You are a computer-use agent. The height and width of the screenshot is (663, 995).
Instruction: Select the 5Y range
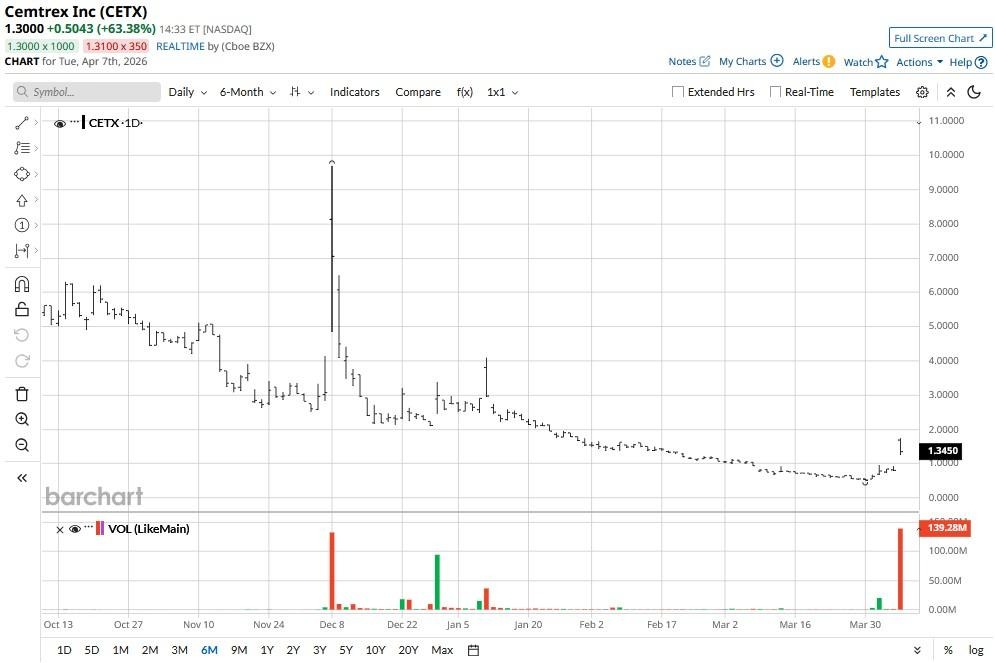point(346,650)
